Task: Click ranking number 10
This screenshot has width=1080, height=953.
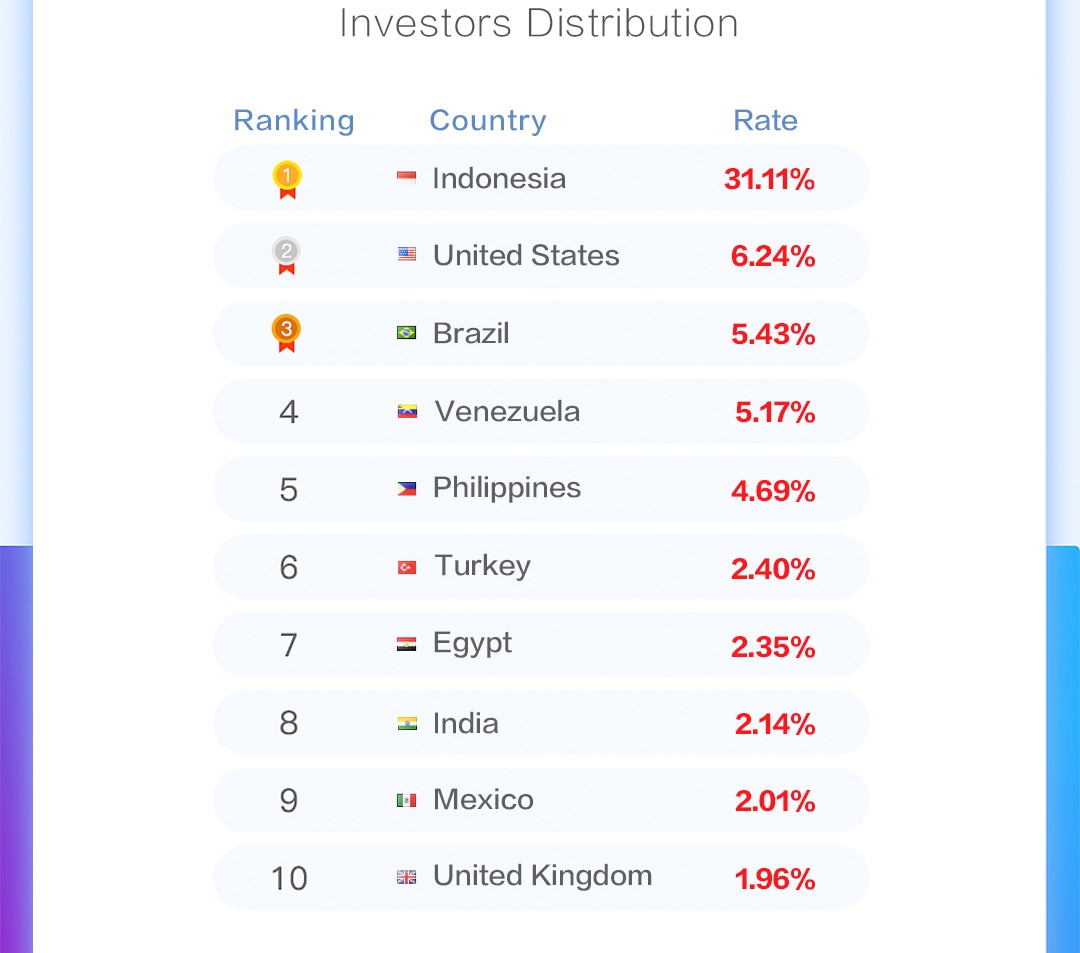Action: [x=289, y=878]
